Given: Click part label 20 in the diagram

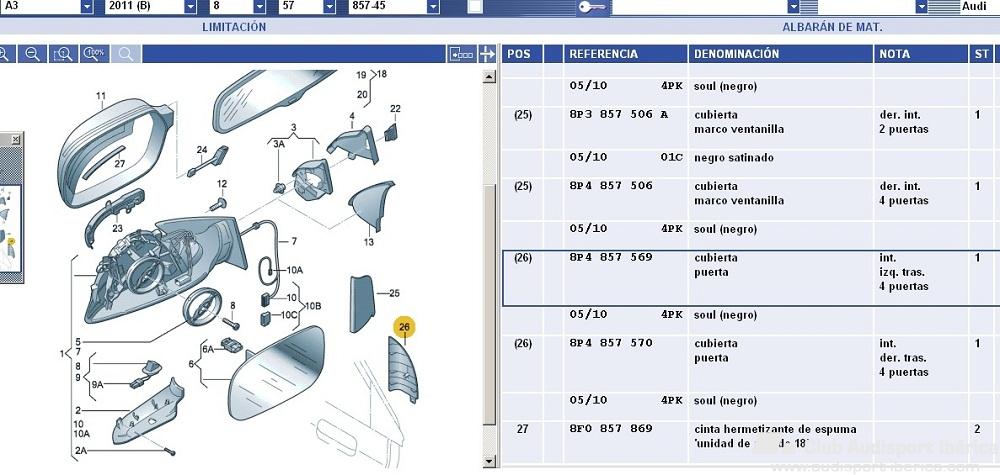Looking at the screenshot, I should point(362,94).
